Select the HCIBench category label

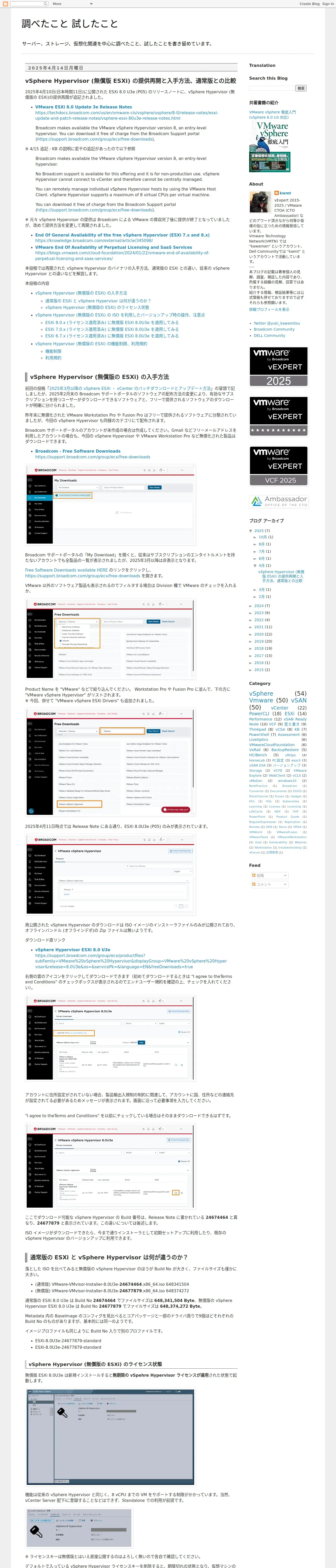(258, 756)
